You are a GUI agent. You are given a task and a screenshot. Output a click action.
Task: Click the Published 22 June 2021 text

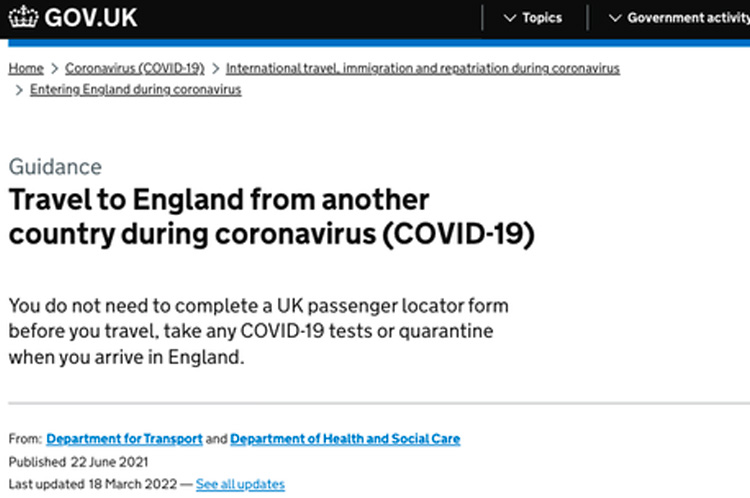click(78, 462)
